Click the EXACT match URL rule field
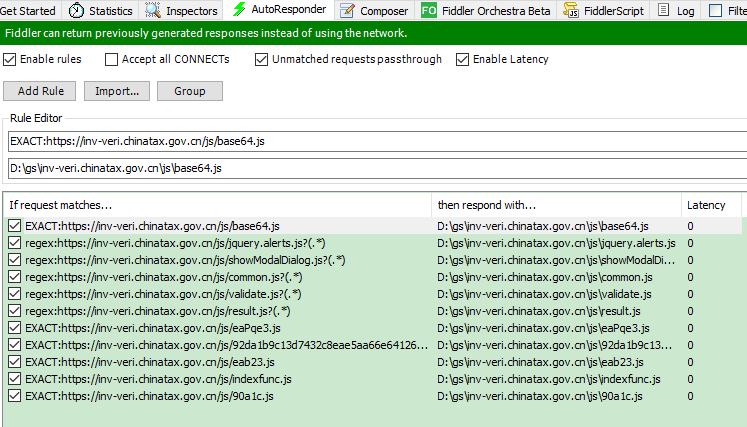This screenshot has height=427, width=747. (x=377, y=142)
